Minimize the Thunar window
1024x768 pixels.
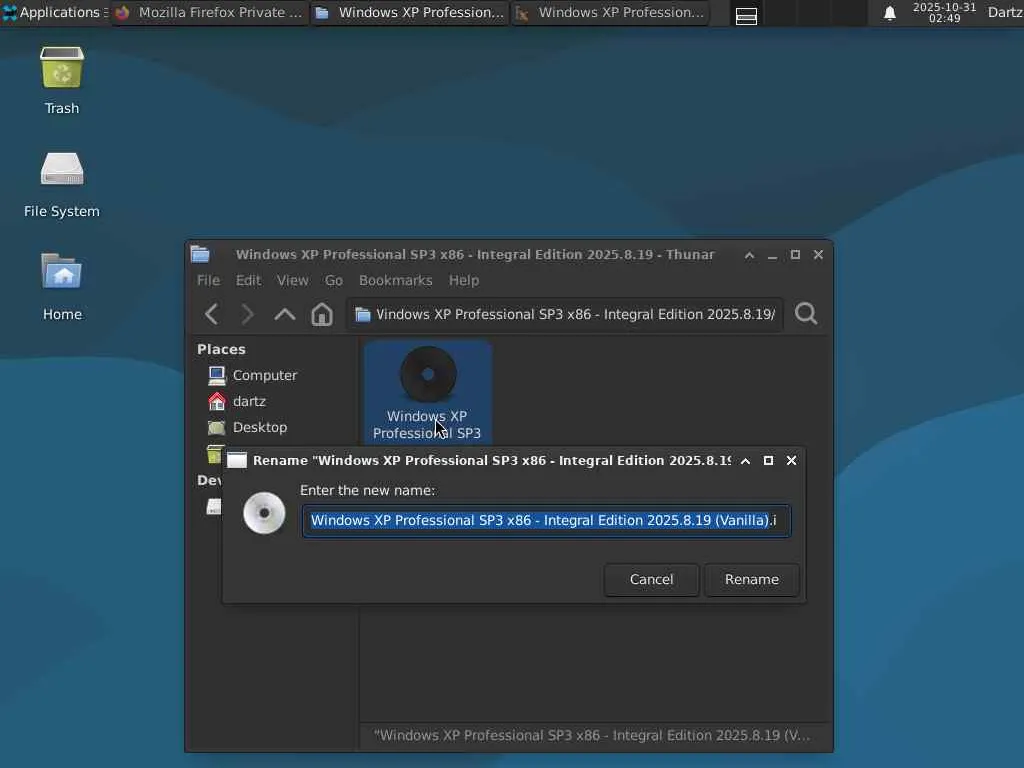click(x=773, y=256)
